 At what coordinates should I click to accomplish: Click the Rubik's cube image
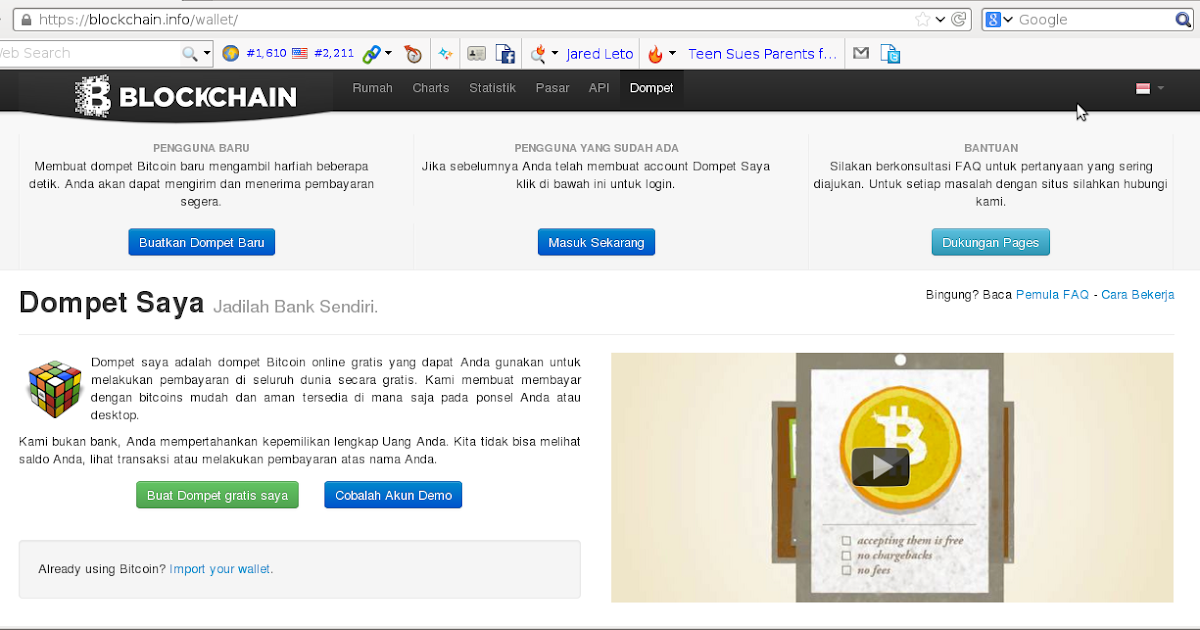[x=54, y=387]
